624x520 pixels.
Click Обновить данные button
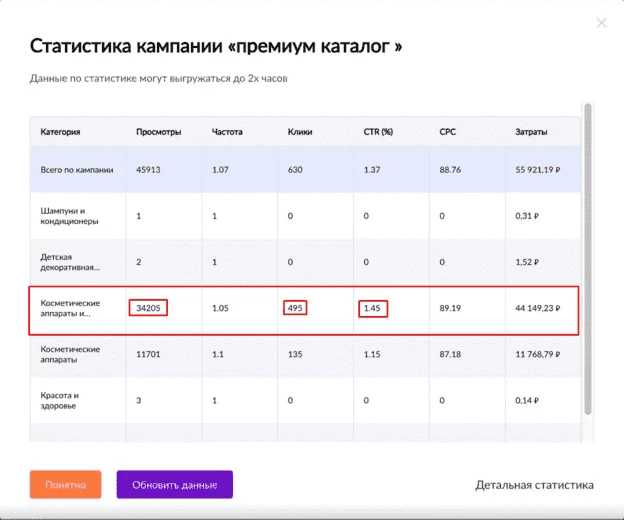click(x=175, y=485)
